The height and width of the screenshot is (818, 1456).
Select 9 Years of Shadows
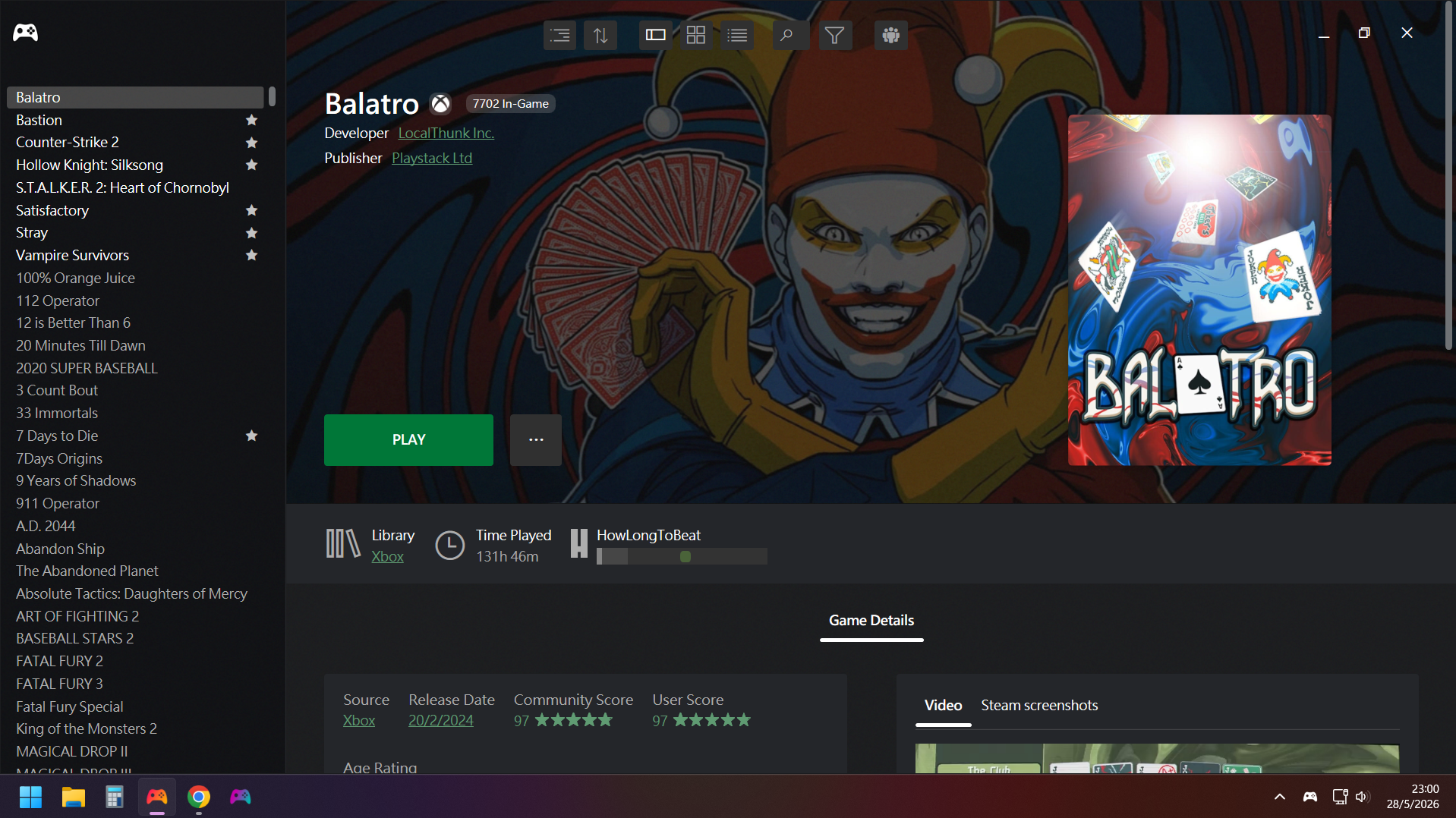coord(135,480)
